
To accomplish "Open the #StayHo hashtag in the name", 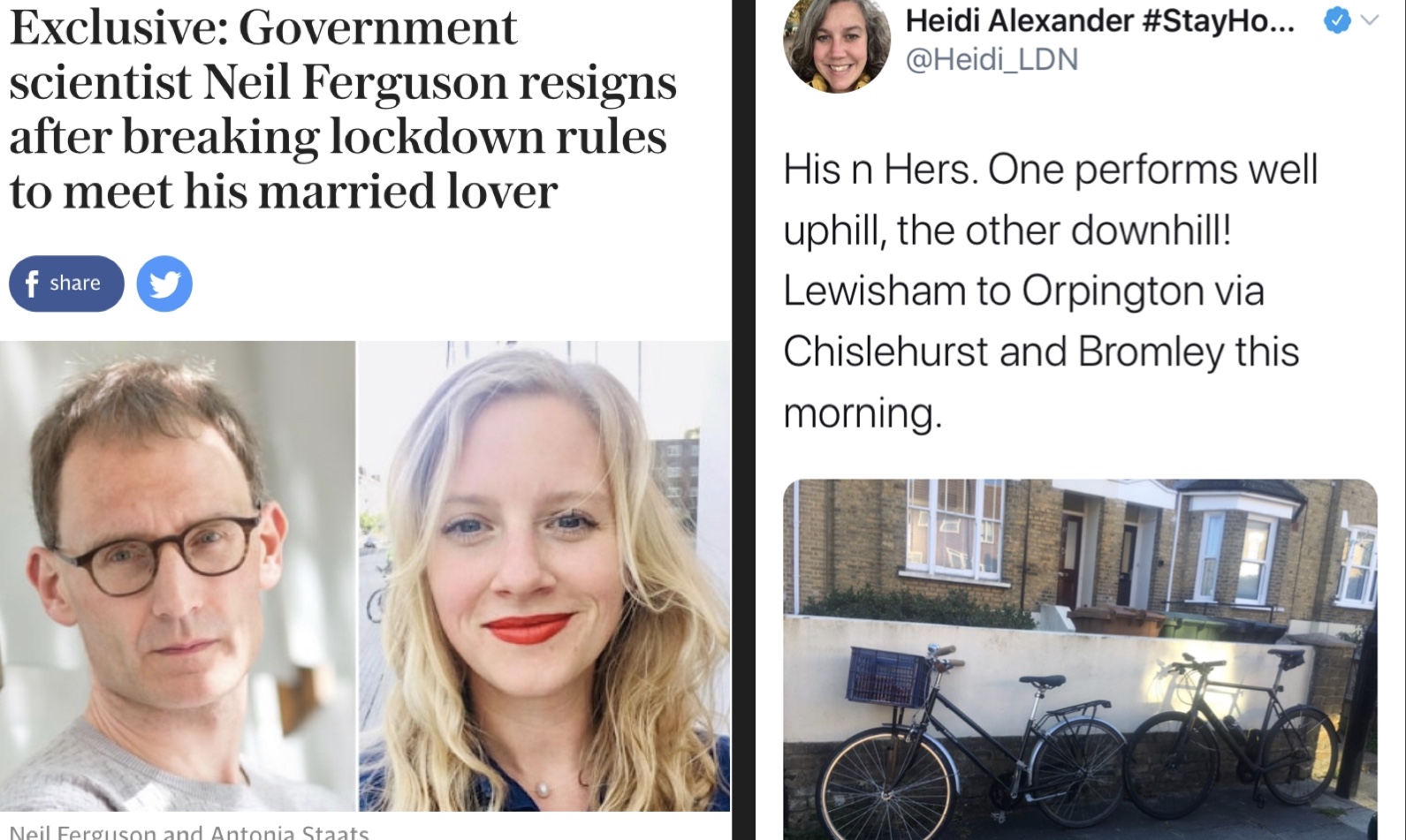I will click(1220, 20).
